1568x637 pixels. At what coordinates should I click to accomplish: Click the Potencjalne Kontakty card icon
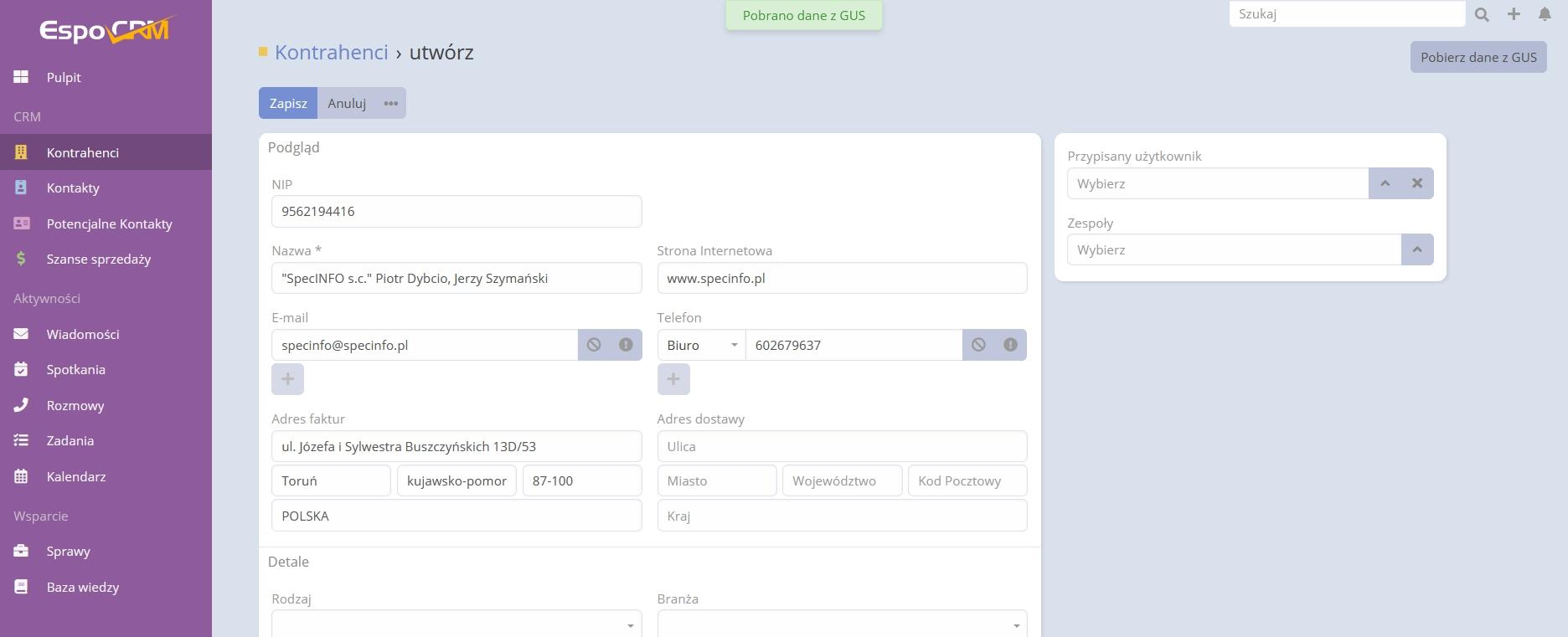tap(21, 223)
